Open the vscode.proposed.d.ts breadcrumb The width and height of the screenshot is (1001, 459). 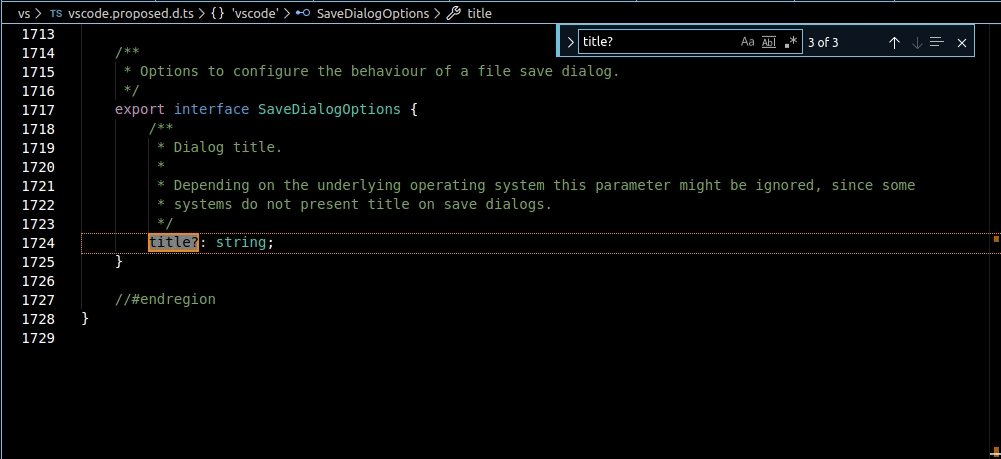130,13
